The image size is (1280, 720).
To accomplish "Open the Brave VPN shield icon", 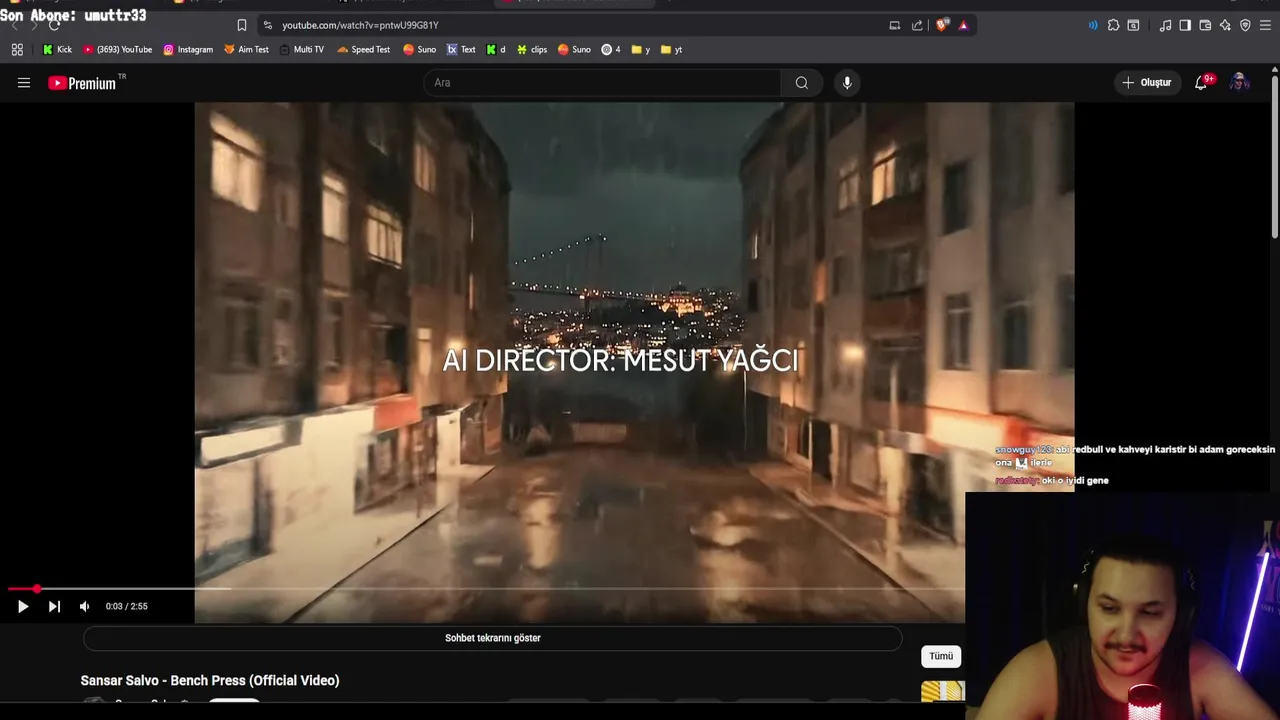I will (1245, 25).
